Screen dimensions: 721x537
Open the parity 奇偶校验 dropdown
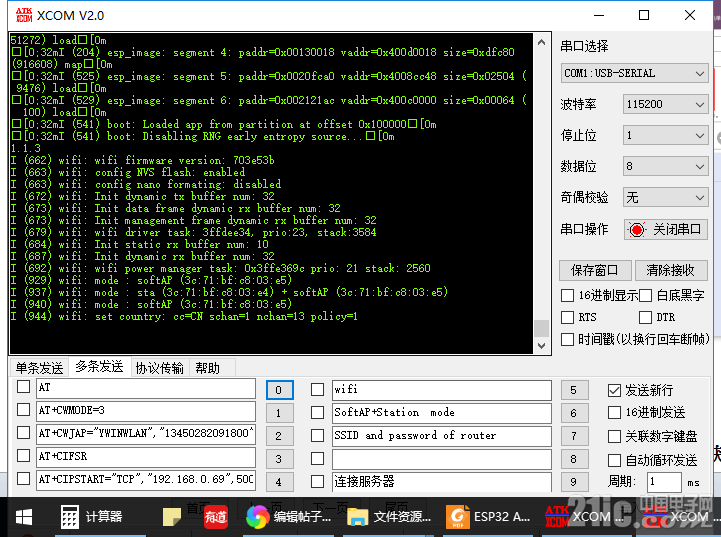[665, 198]
